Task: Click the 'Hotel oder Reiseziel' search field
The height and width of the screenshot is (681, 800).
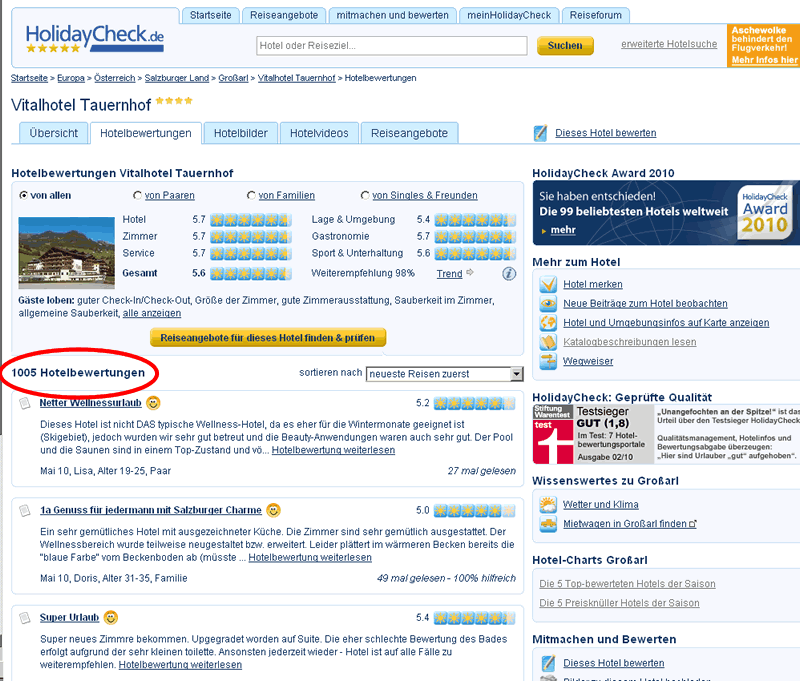Action: point(392,45)
